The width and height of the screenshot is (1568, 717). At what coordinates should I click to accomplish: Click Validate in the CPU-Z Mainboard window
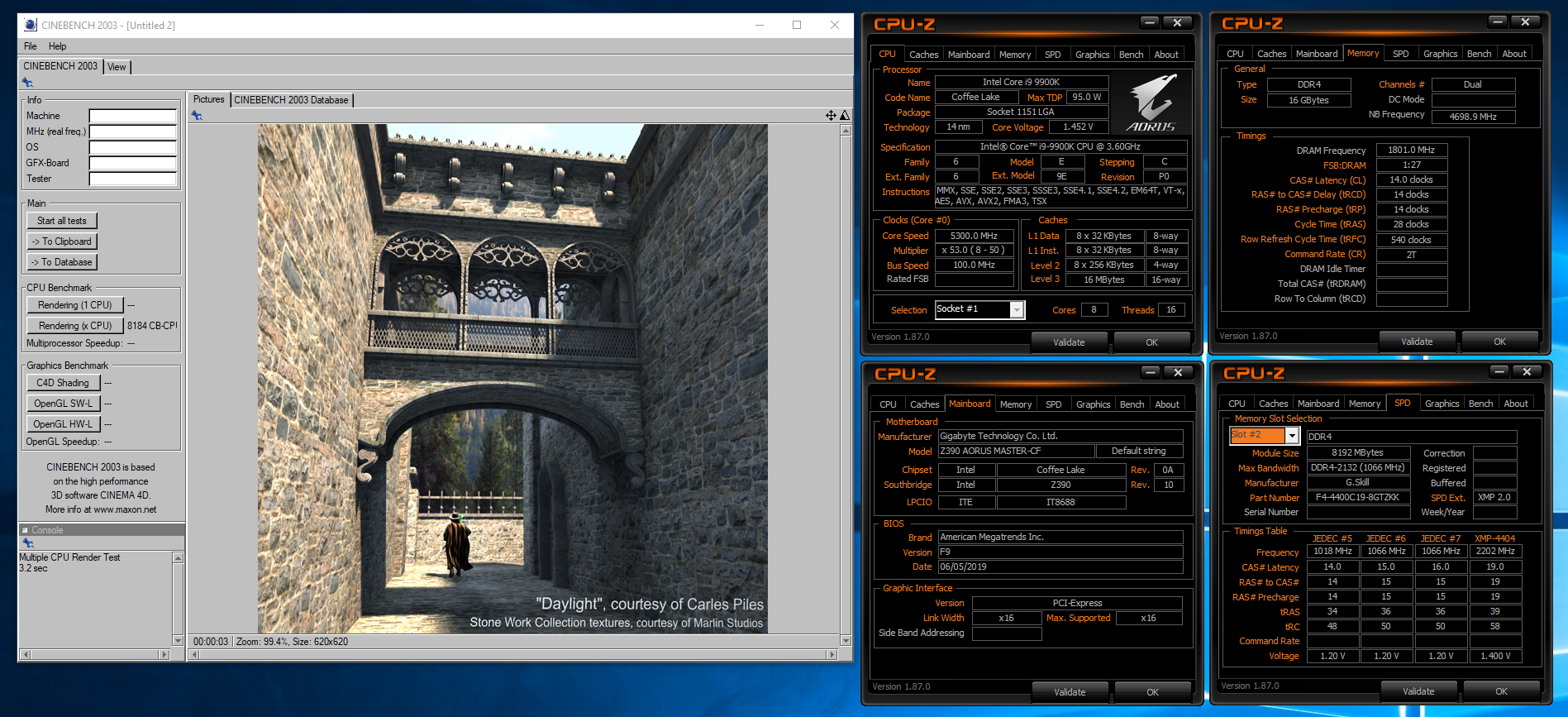pos(1070,692)
